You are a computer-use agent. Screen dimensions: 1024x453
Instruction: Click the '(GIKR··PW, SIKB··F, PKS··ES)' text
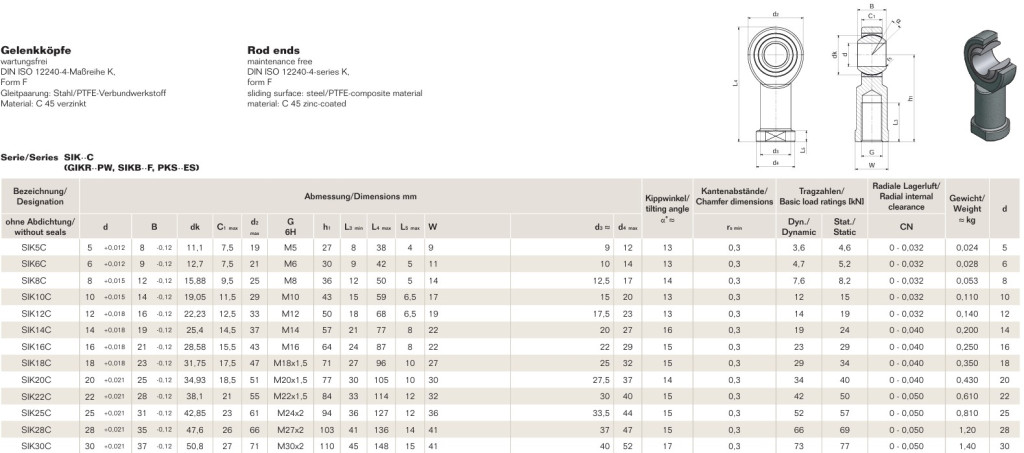131,168
